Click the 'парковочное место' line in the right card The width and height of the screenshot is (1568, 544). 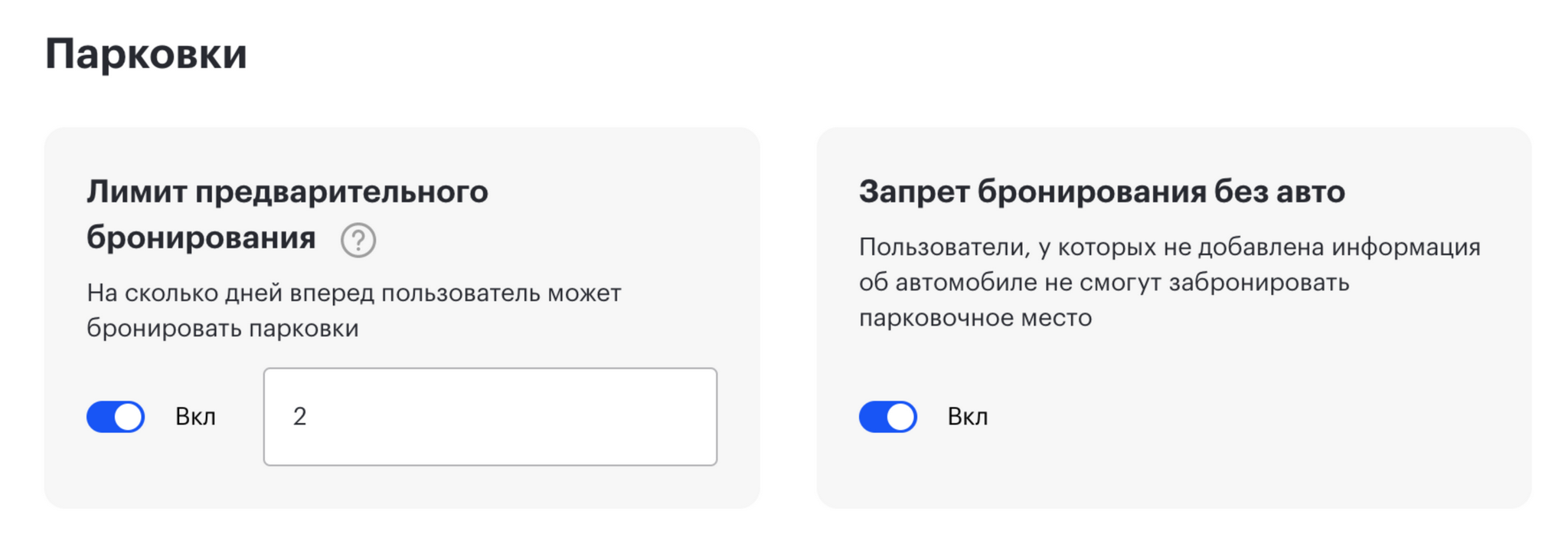pyautogui.click(x=975, y=317)
